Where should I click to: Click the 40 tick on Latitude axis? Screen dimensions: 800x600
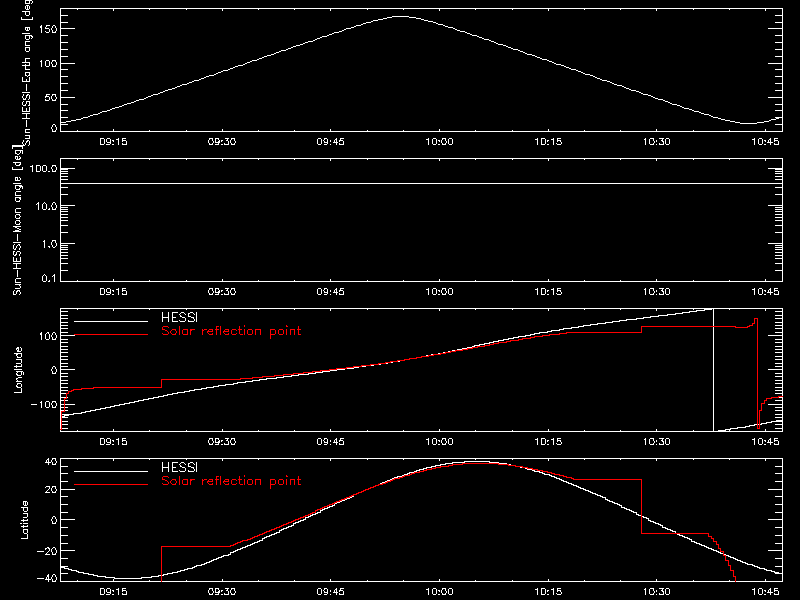51,462
